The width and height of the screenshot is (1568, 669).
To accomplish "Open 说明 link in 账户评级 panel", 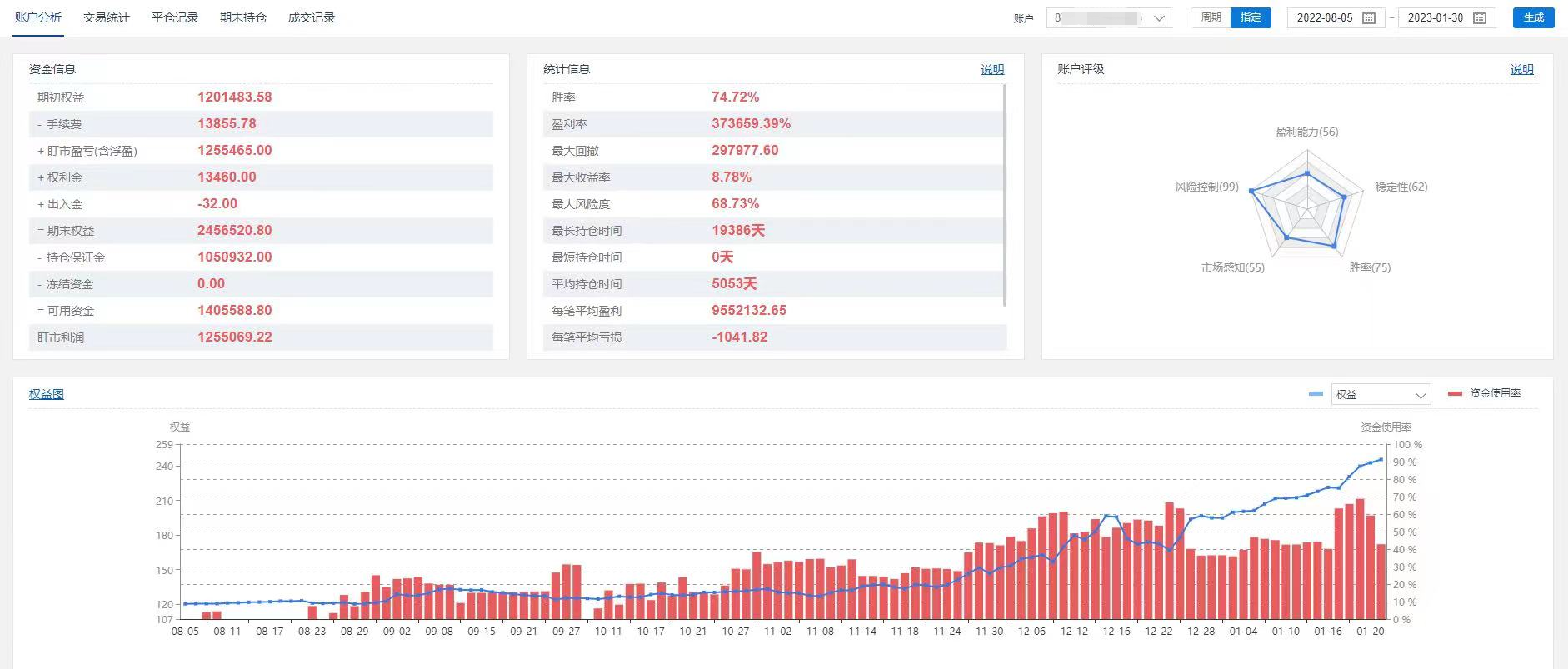I will click(x=1521, y=70).
